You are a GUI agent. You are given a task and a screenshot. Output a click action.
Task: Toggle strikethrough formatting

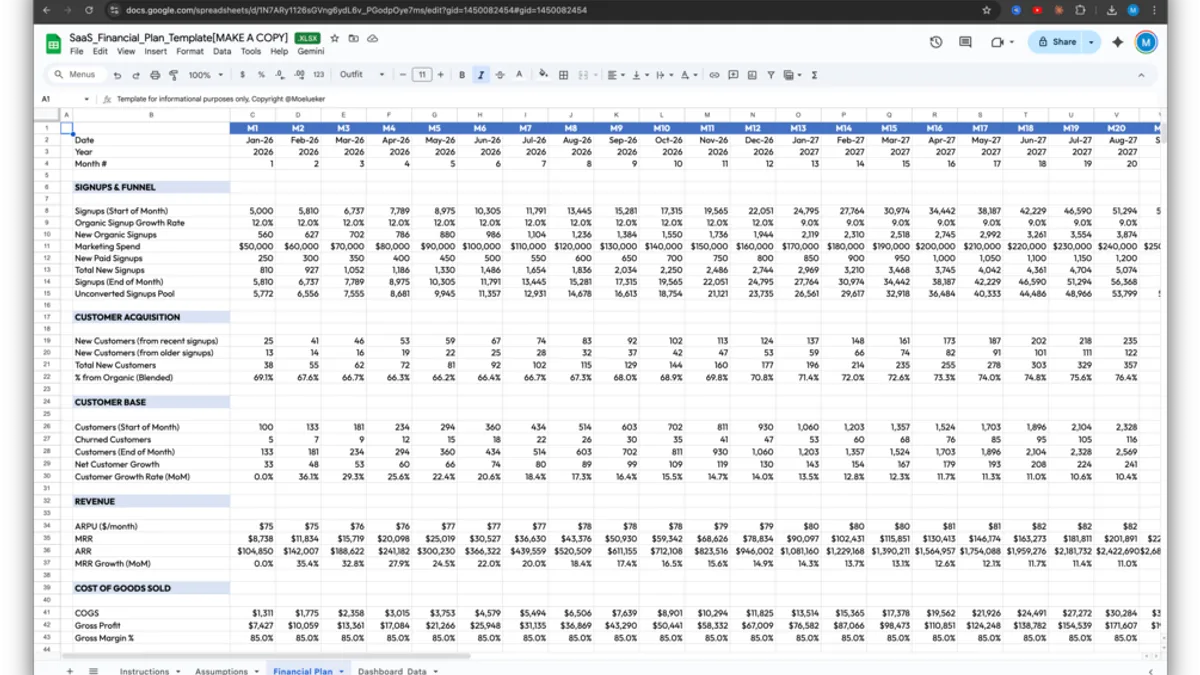tap(500, 75)
